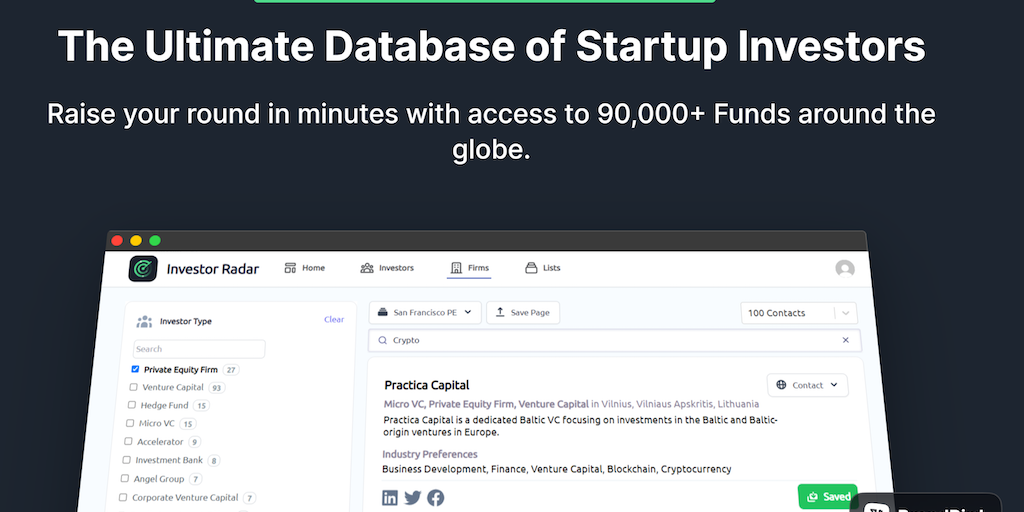Enable the Venture Capital checkbox
Image resolution: width=1024 pixels, height=512 pixels.
[x=134, y=387]
